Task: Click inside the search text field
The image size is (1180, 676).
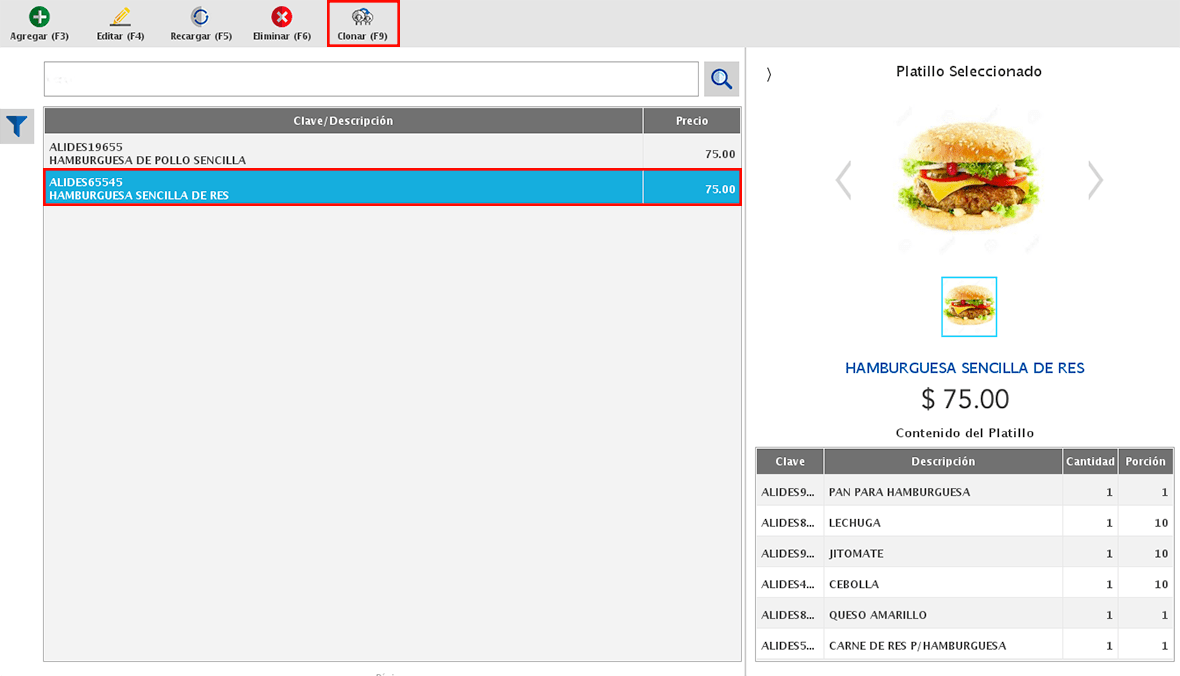Action: (x=370, y=79)
